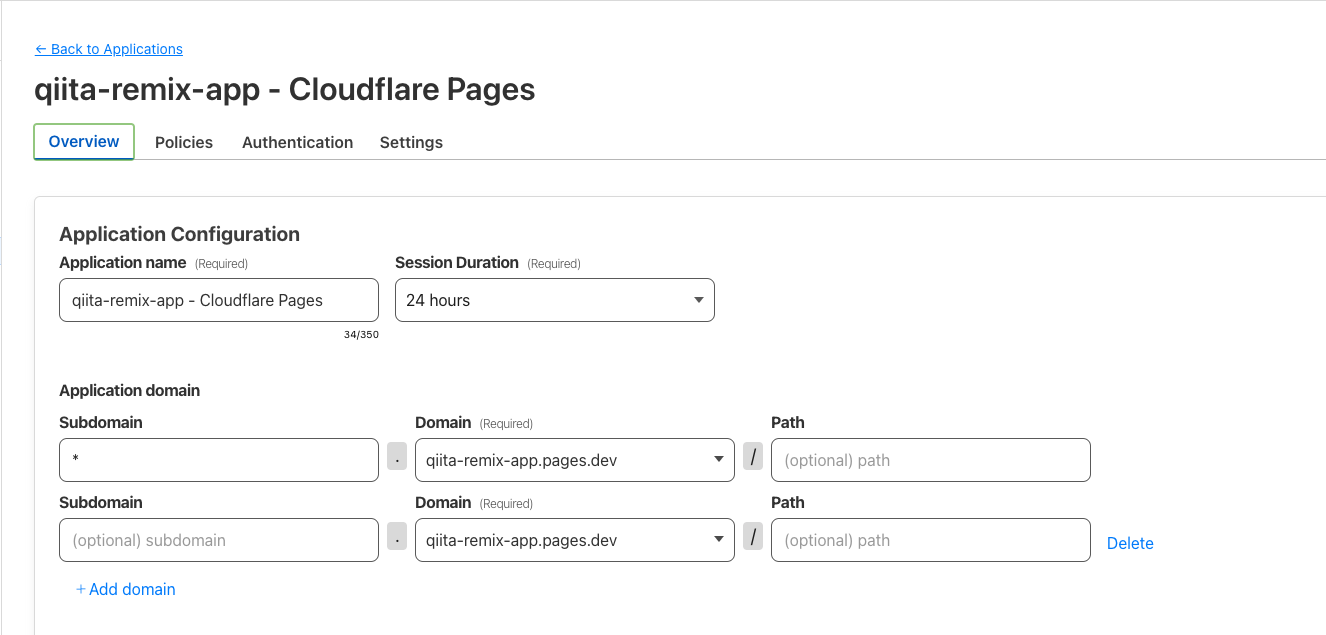This screenshot has width=1326, height=635.
Task: Open the Session Duration dropdown
Action: 555,300
